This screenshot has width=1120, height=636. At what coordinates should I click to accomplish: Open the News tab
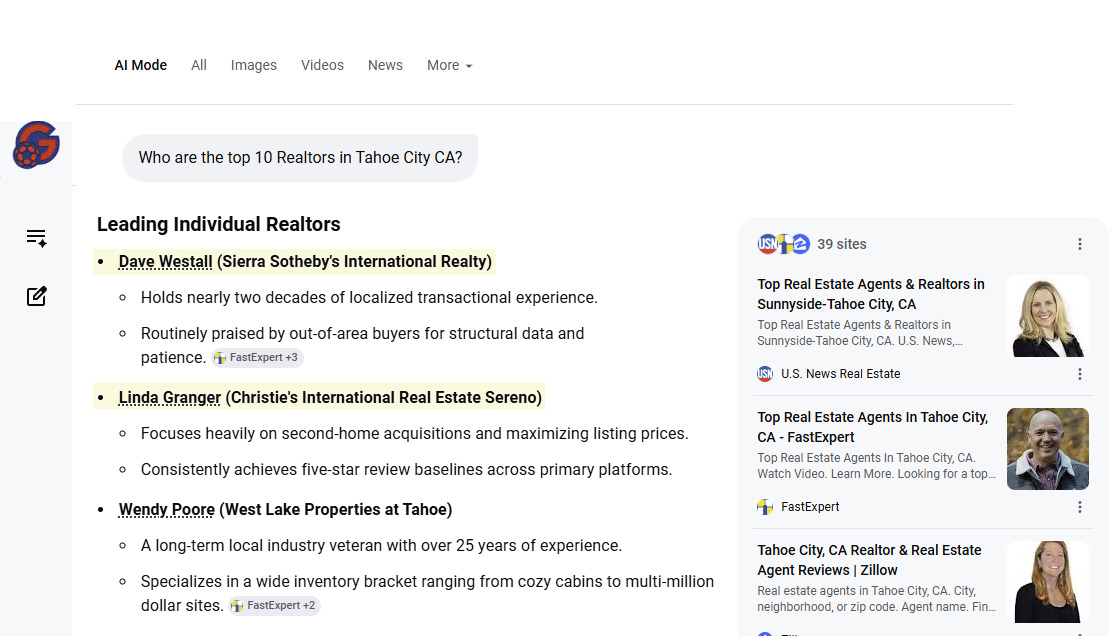(385, 65)
